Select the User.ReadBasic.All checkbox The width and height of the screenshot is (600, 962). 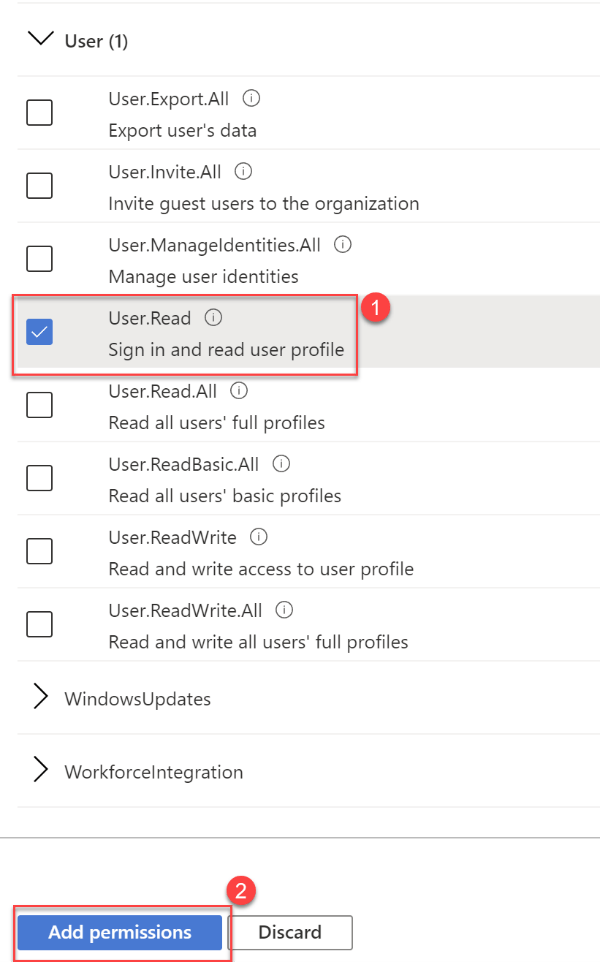point(40,478)
